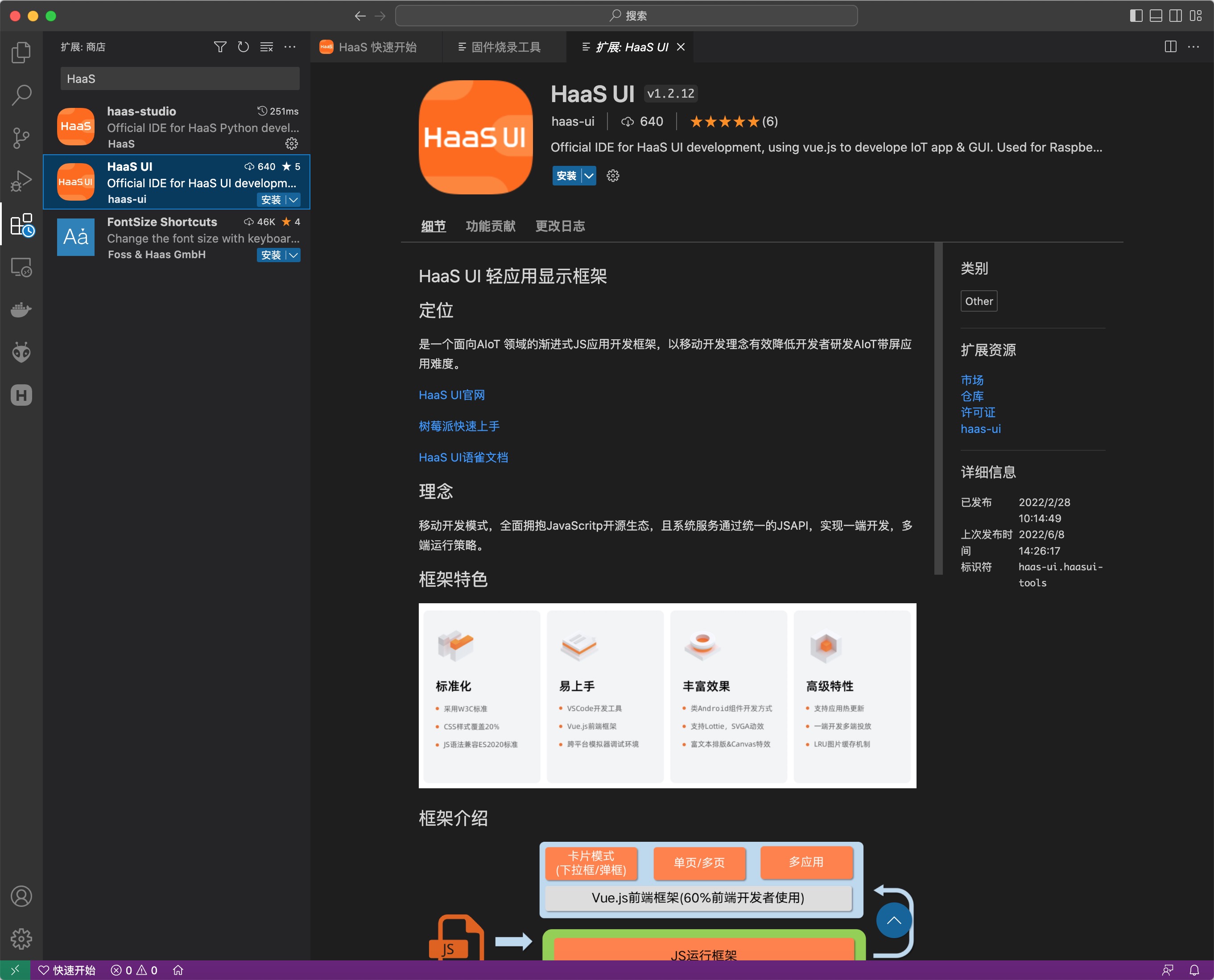Viewport: 1214px width, 980px height.
Task: Go back in navigation history
Action: (360, 16)
